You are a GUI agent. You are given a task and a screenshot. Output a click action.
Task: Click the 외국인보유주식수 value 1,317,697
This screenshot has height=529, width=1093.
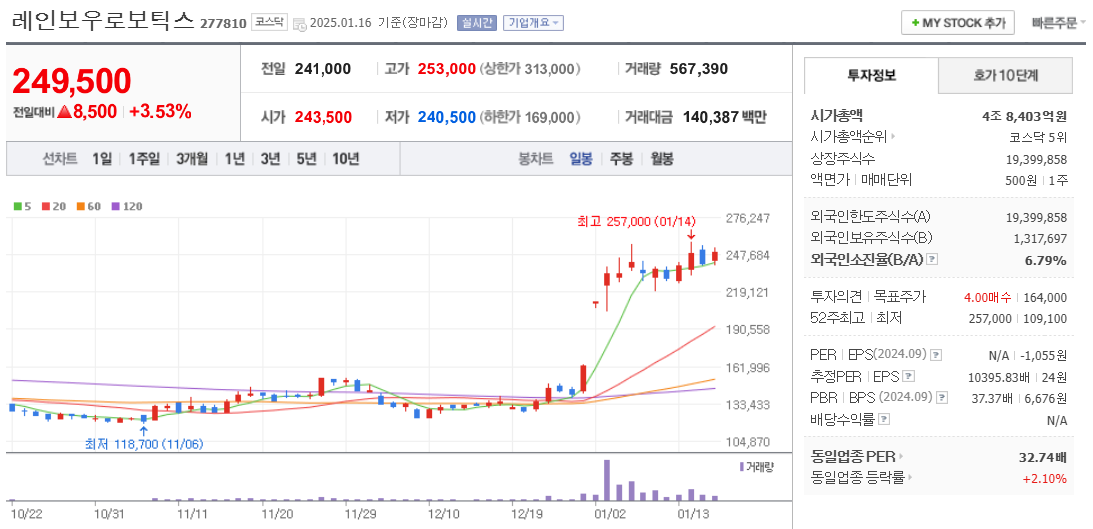(x=1040, y=238)
